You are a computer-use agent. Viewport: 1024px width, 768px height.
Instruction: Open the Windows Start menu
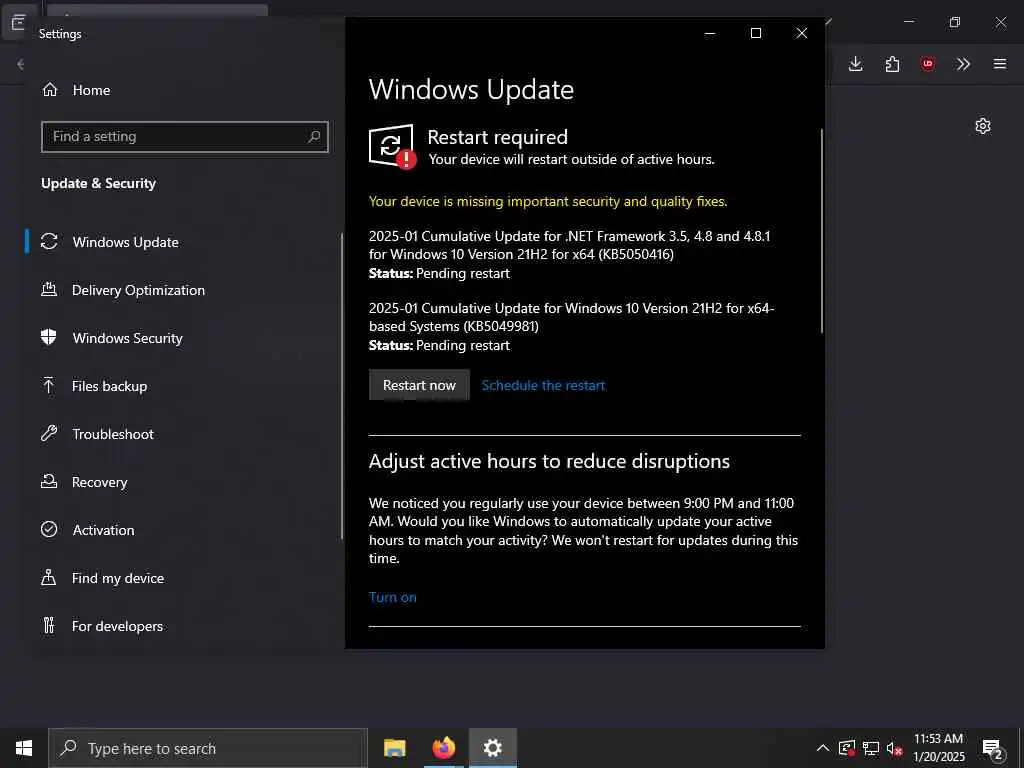click(24, 748)
